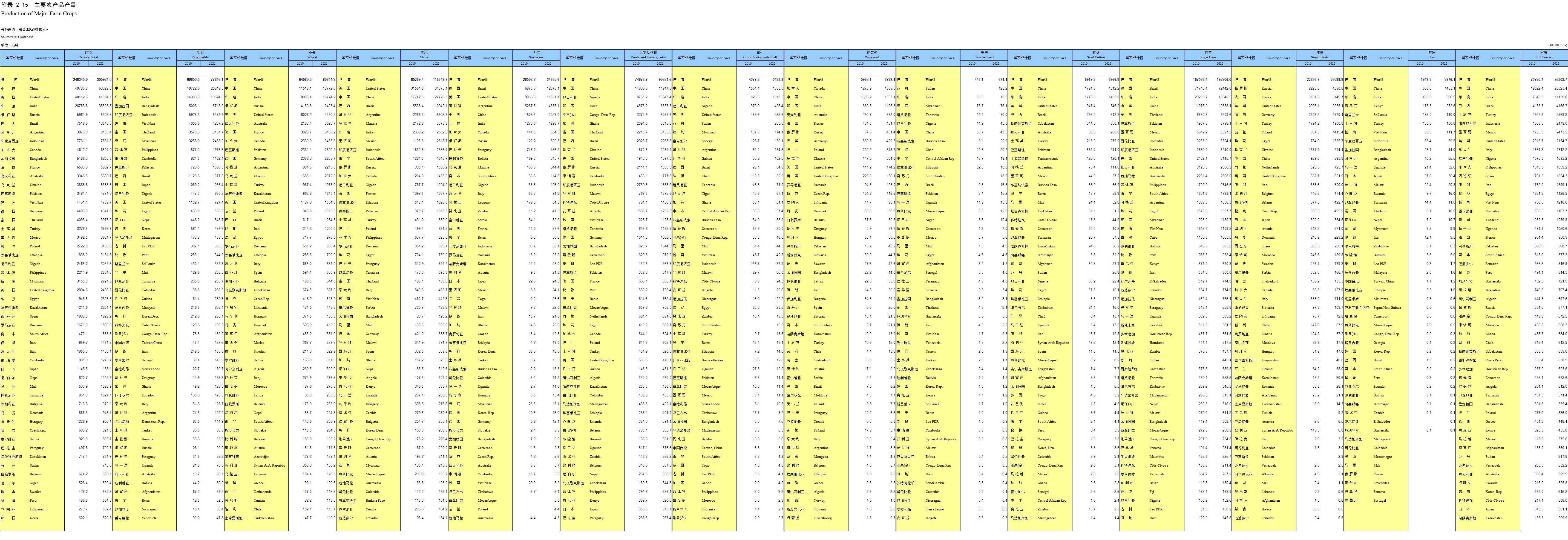This screenshot has height=540, width=1568.
Task: Select World tea 2010 value 1949.8
Action: click(1427, 80)
